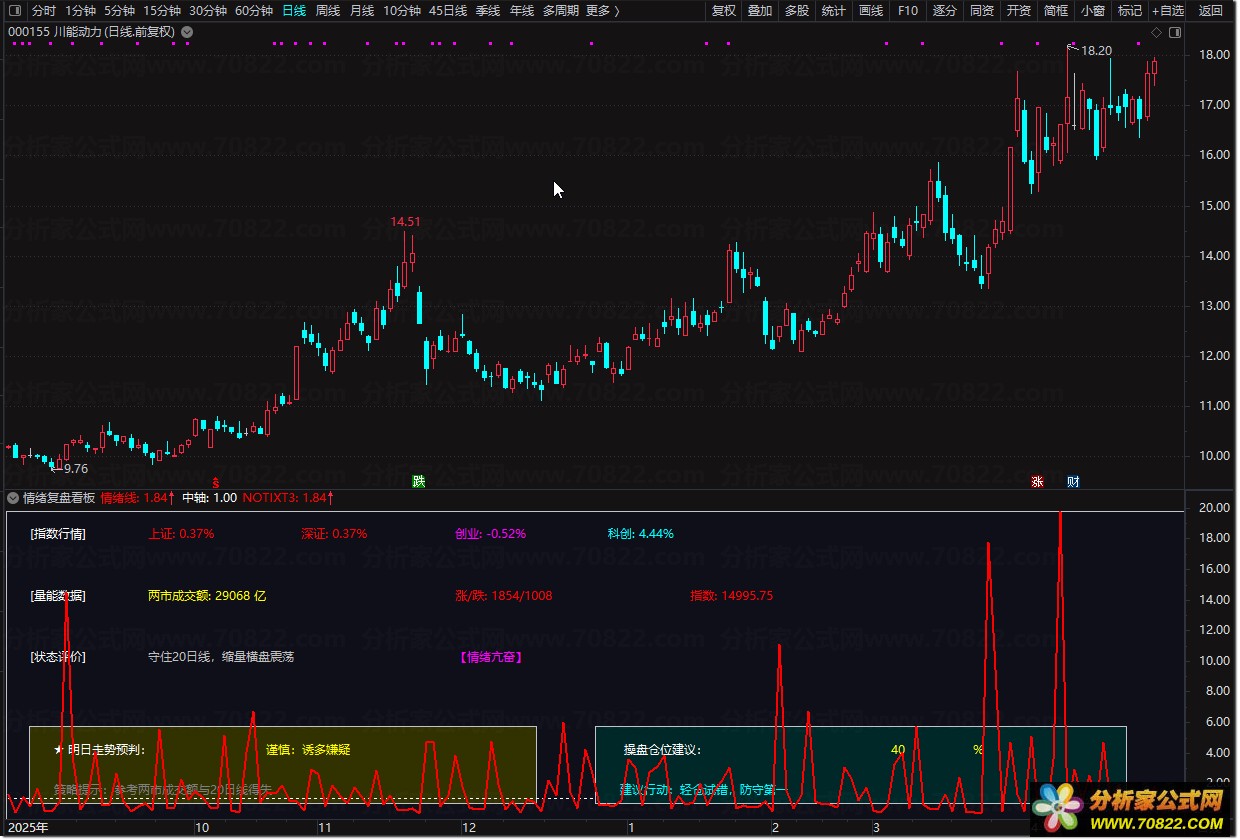
Task: Expand 更多 to show more periods
Action: point(602,11)
